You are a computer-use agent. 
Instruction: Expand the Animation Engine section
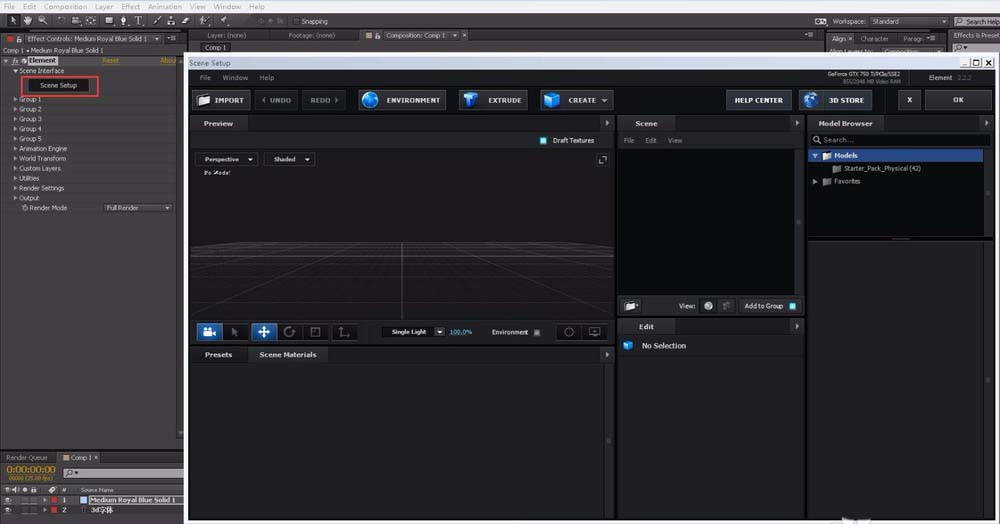[x=15, y=149]
